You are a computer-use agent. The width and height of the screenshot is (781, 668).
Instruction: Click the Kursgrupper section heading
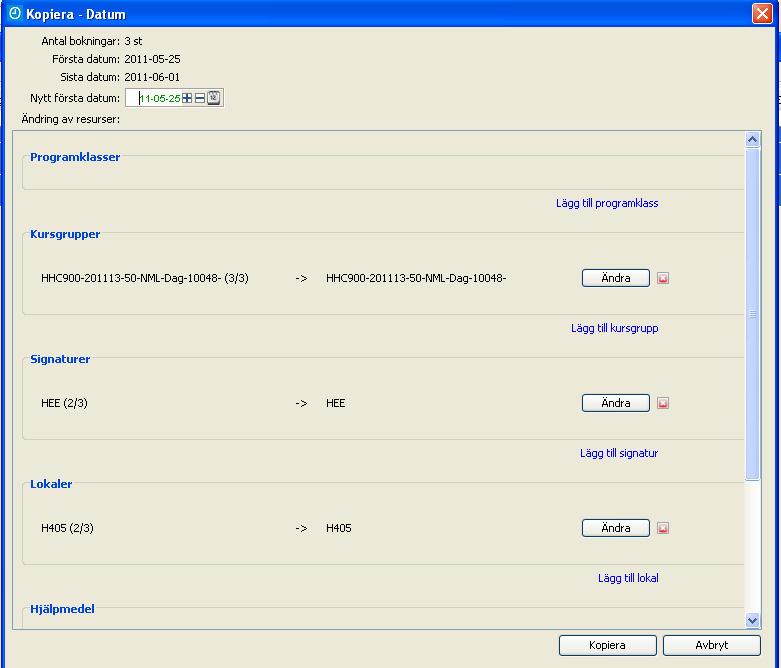point(65,234)
